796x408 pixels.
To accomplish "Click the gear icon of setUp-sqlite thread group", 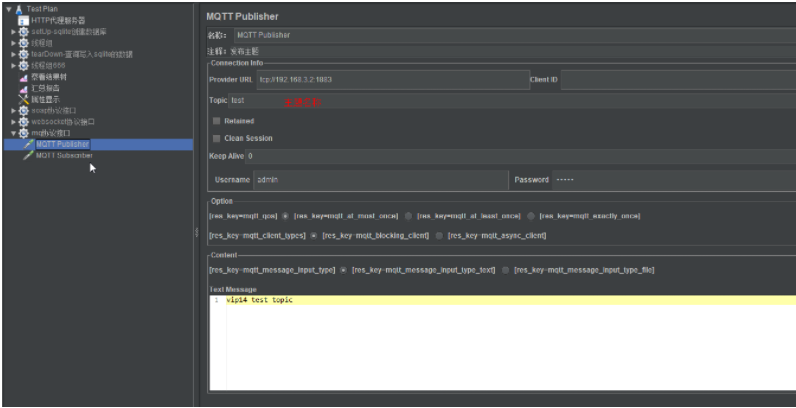I will pyautogui.click(x=24, y=32).
